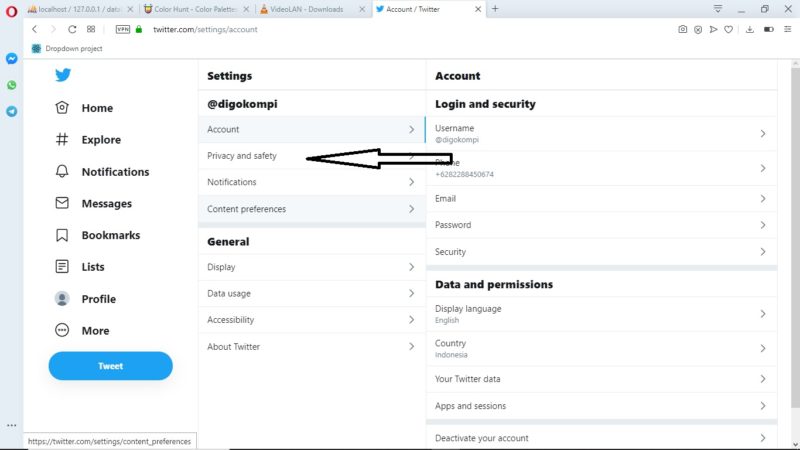
Task: Open Dropdown project bookmark
Action: tap(67, 48)
